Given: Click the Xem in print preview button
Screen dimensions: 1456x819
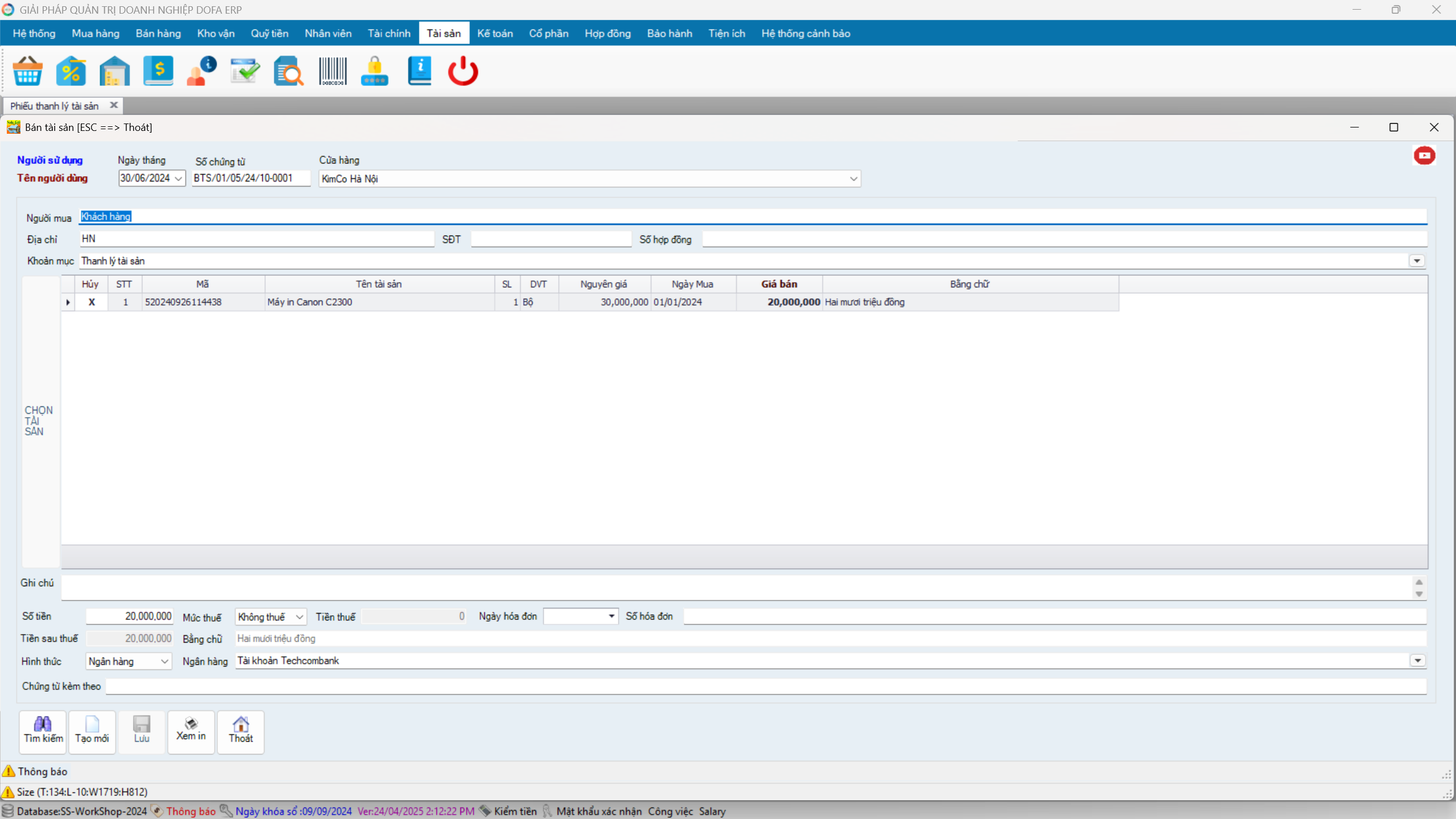Looking at the screenshot, I should [191, 731].
